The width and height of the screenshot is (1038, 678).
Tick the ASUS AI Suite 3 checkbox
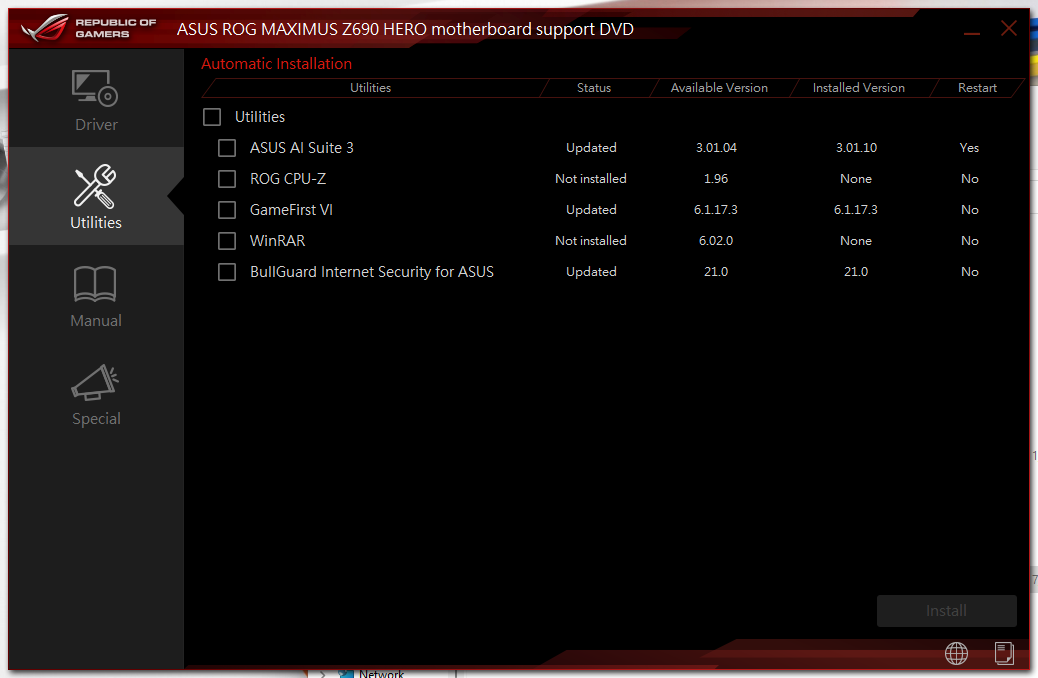227,148
